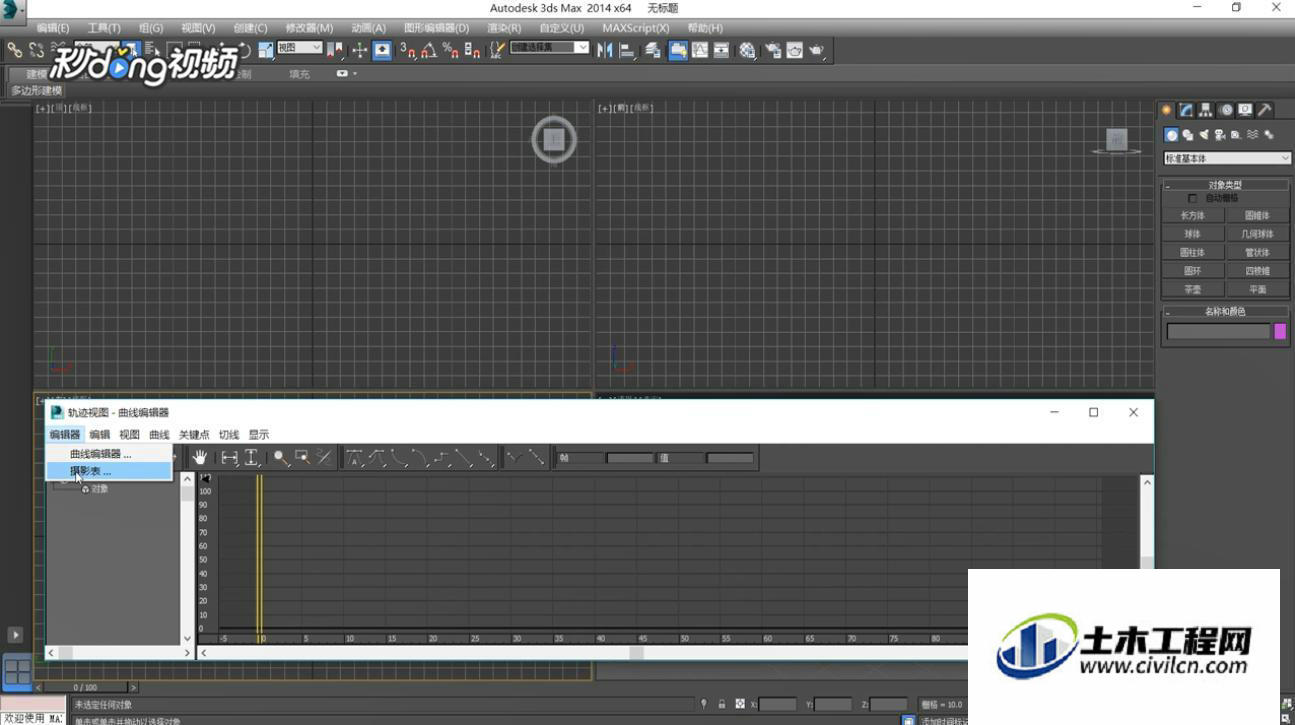This screenshot has height=725, width=1295.
Task: Click the 几何球体 button
Action: (1257, 234)
